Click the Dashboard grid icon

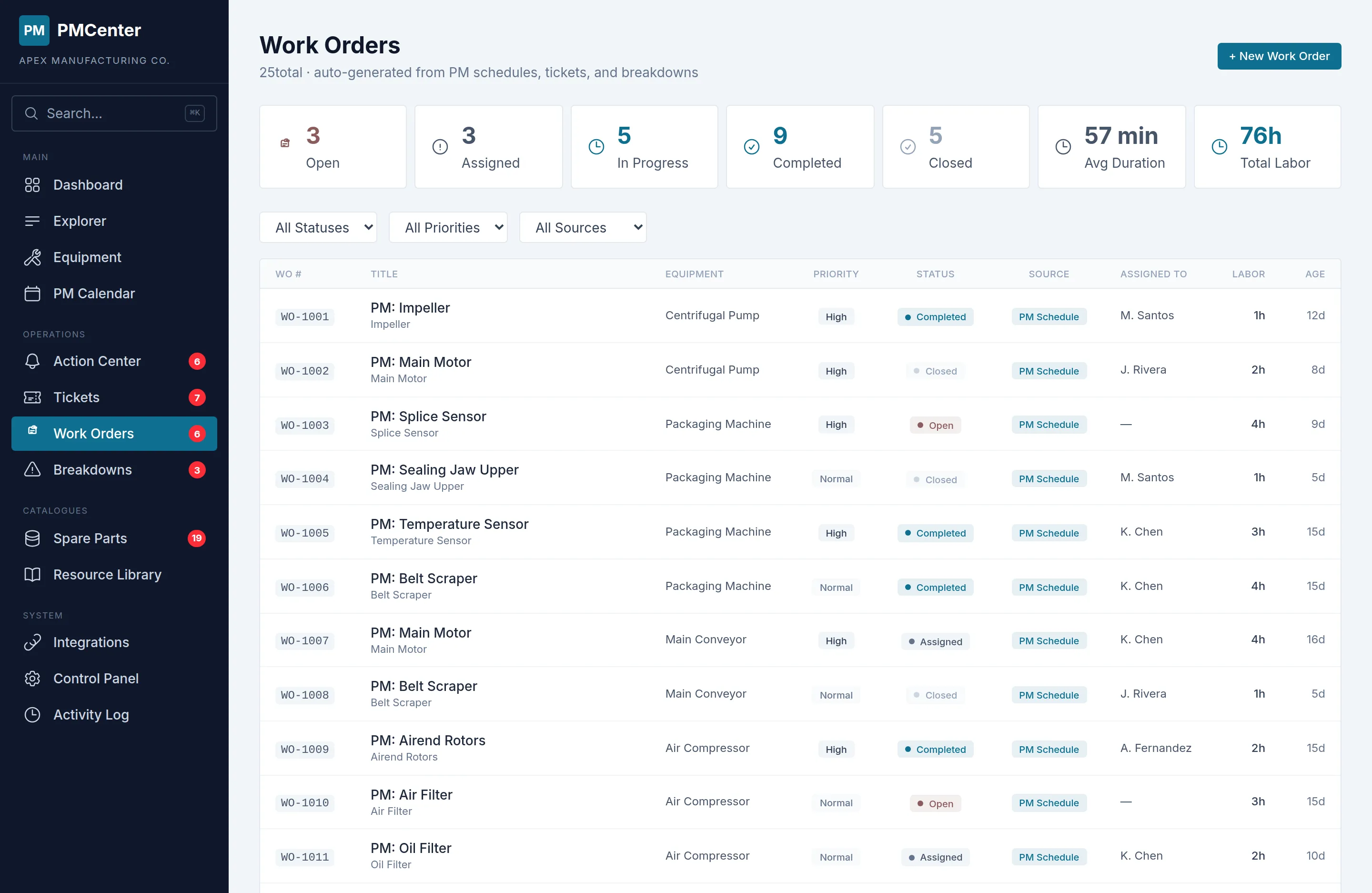pos(32,185)
